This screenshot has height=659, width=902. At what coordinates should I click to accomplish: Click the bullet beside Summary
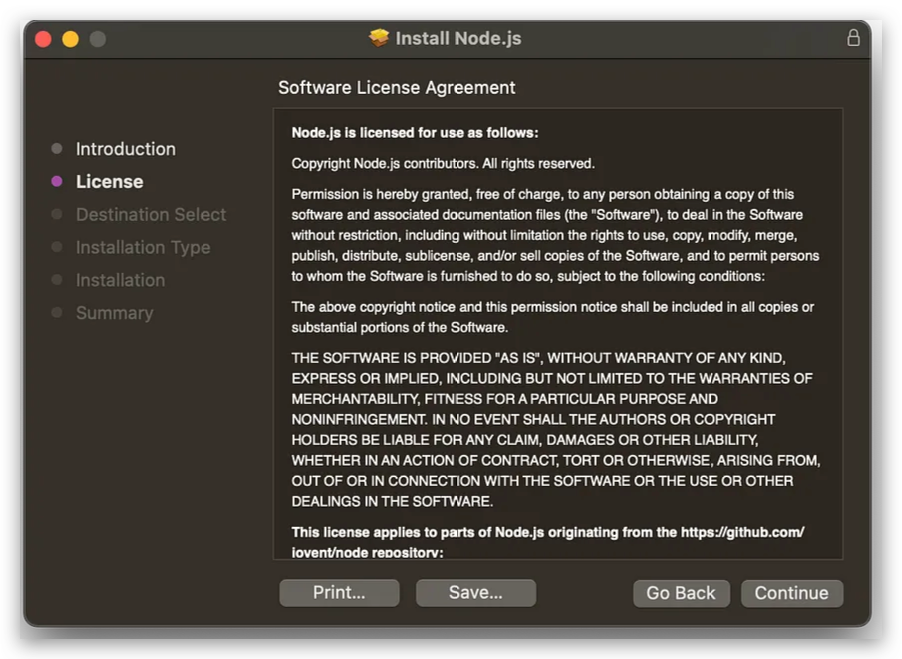tap(57, 313)
